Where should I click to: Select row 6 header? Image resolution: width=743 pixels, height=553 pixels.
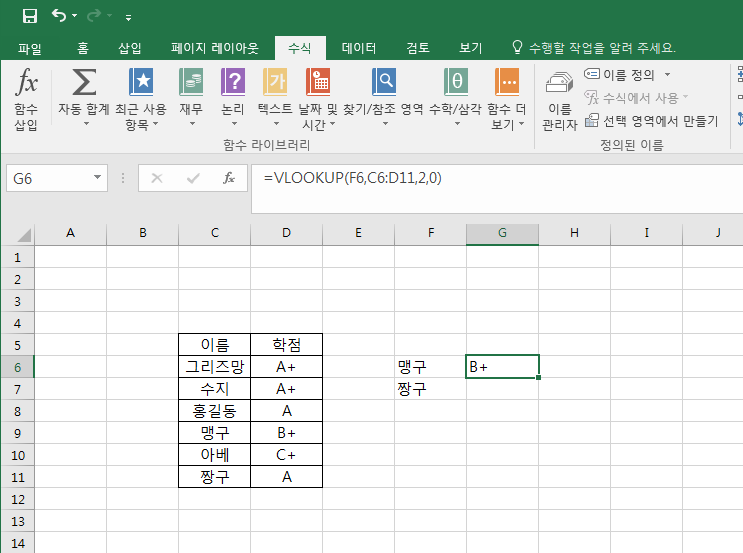pyautogui.click(x=18, y=367)
